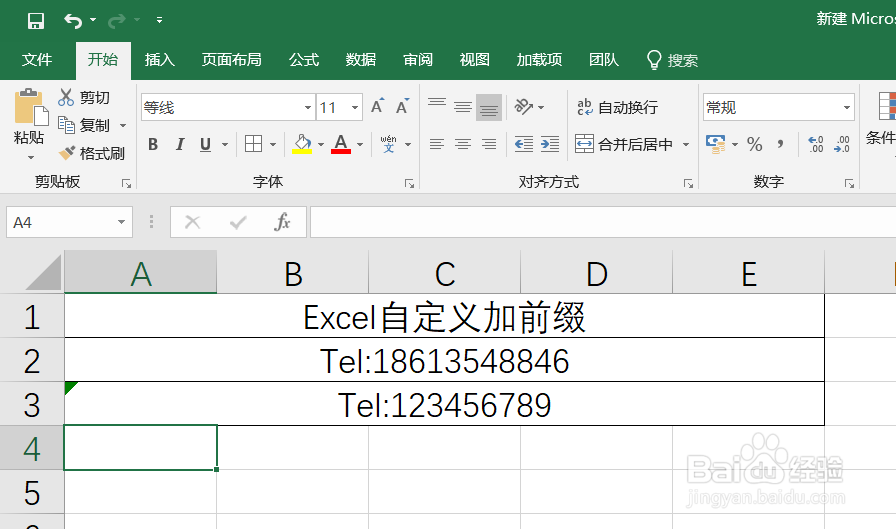The width and height of the screenshot is (896, 529).
Task: Click the Increase Decimal icon
Action: click(815, 144)
